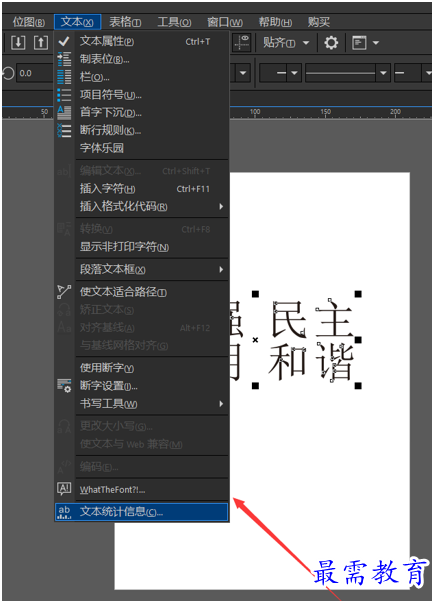The width and height of the screenshot is (435, 604).
Task: Choose 项目符号 bullets menu entry
Action: 142,94
